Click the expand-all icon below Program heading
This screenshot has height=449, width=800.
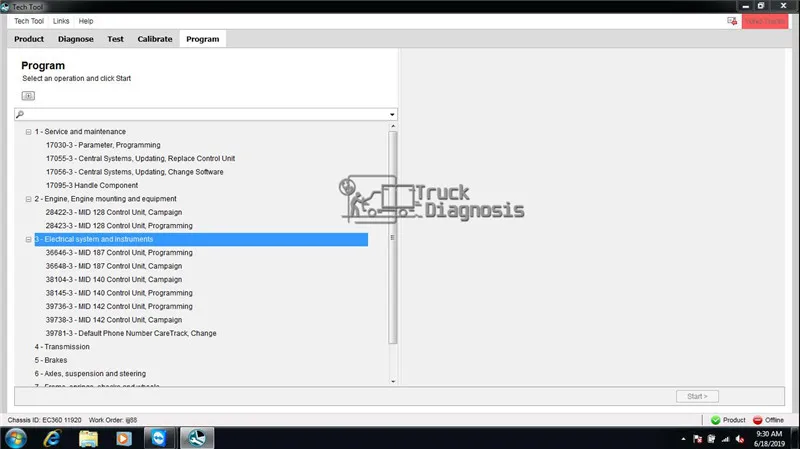(x=28, y=95)
